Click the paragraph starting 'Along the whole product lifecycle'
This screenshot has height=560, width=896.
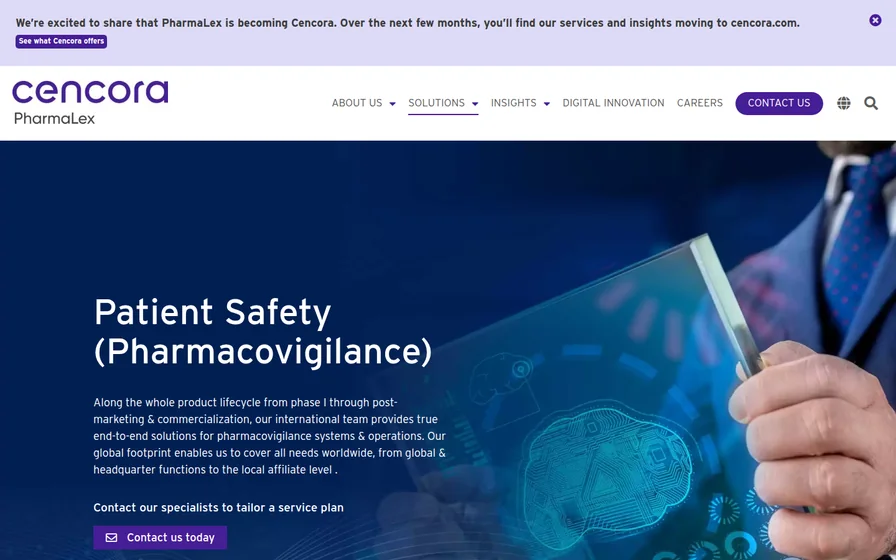[270, 436]
